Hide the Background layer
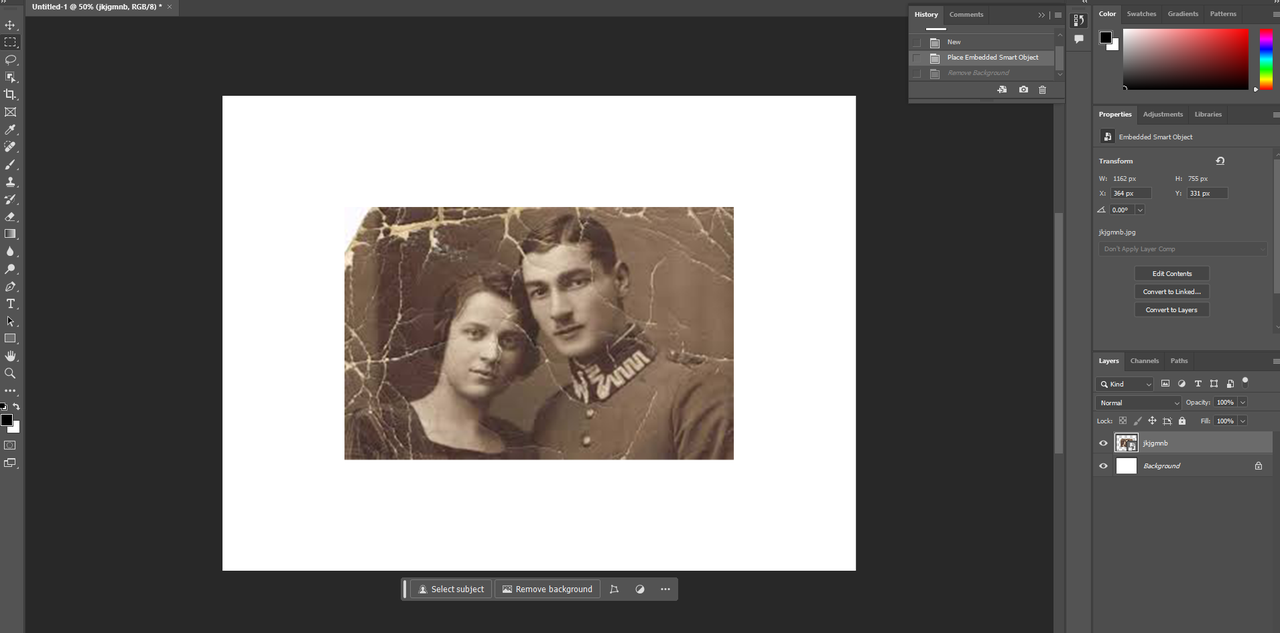Screen dimensions: 1280x633 [x=1103, y=466]
